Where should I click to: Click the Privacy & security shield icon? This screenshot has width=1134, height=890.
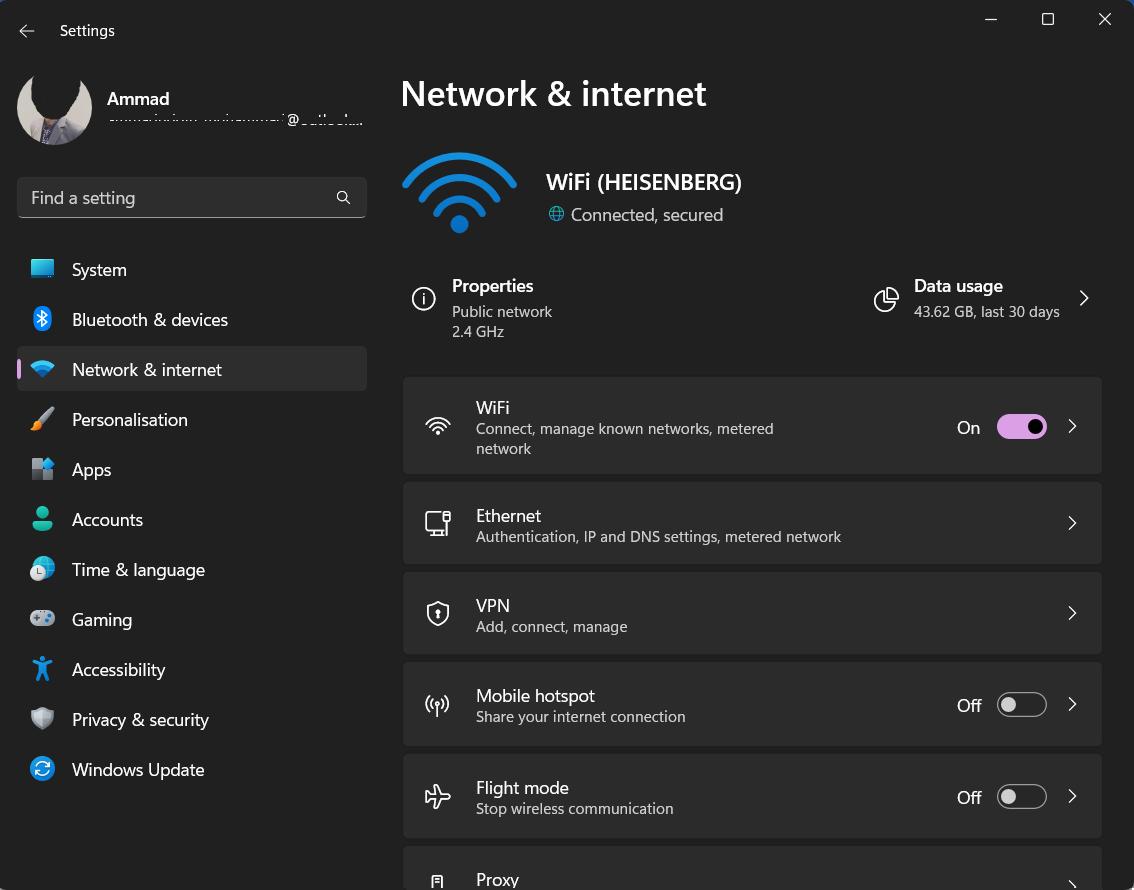pos(42,719)
